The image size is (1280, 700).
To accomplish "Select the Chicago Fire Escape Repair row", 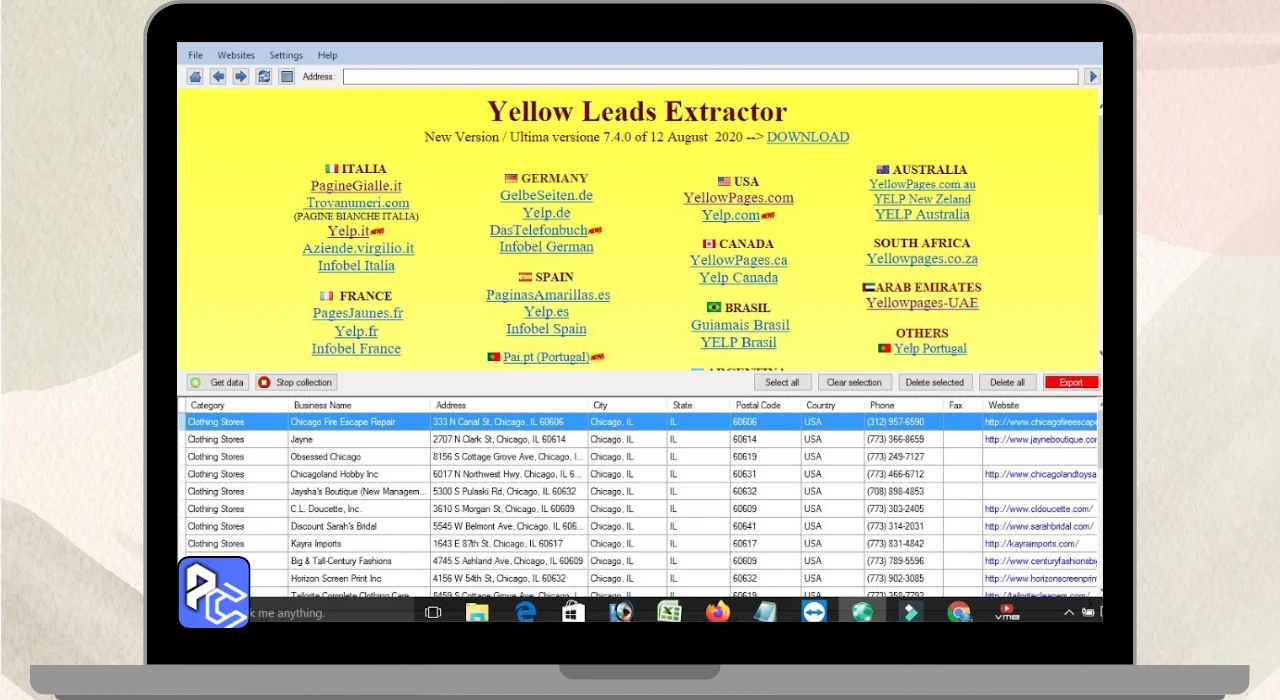I will tap(641, 422).
